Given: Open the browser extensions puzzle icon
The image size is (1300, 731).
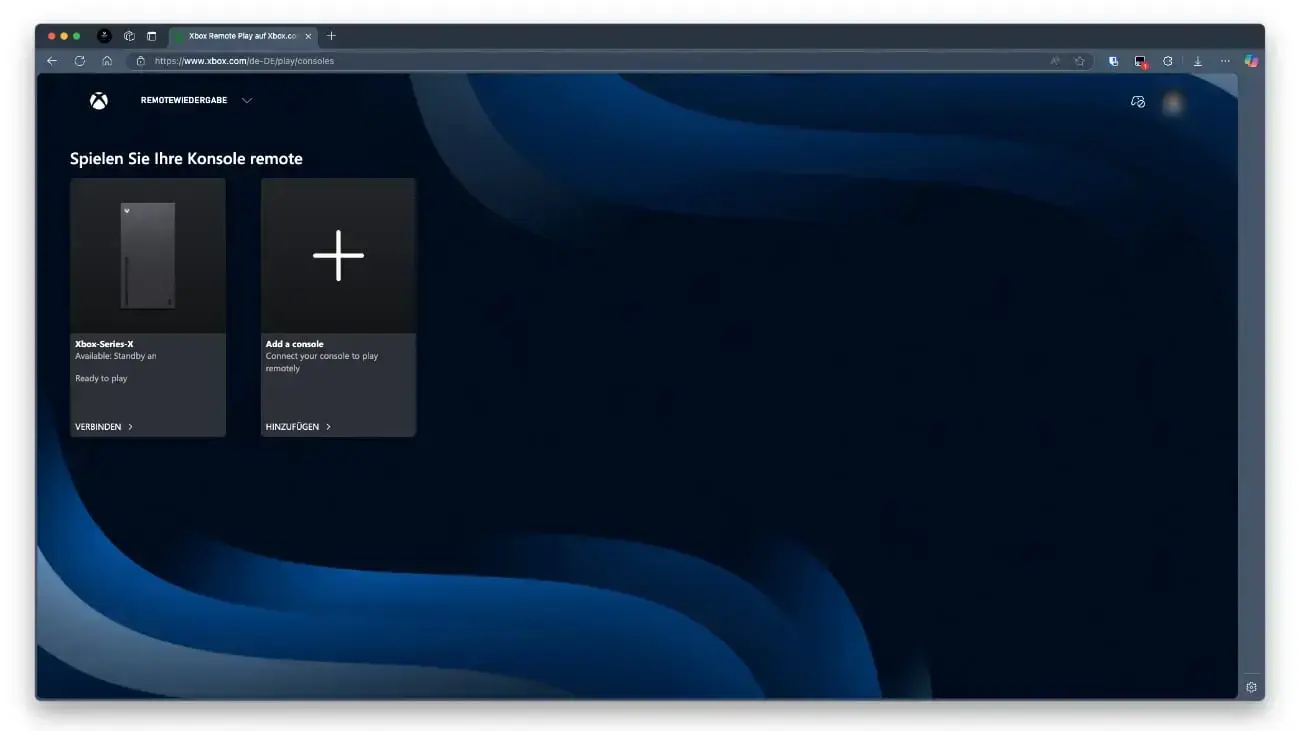Looking at the screenshot, I should pos(1167,61).
